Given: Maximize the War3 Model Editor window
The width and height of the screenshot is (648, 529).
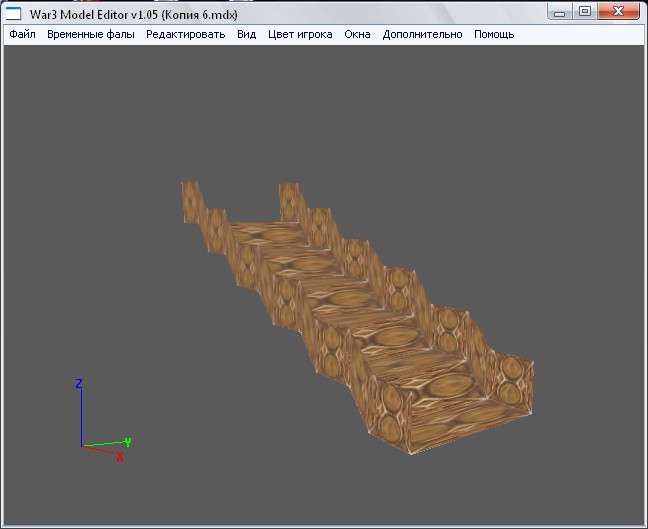Looking at the screenshot, I should point(585,11).
